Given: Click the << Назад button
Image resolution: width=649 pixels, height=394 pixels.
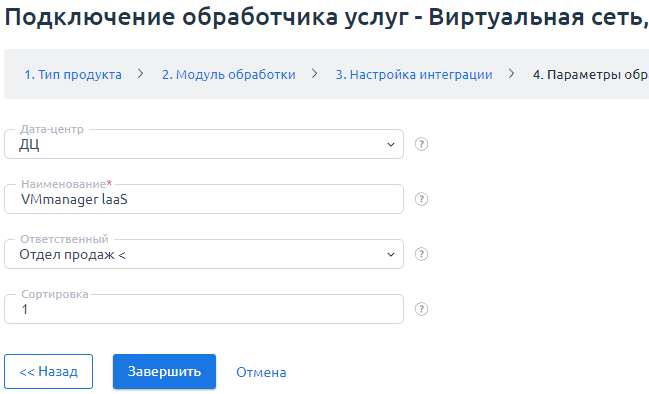Looking at the screenshot, I should tap(48, 371).
